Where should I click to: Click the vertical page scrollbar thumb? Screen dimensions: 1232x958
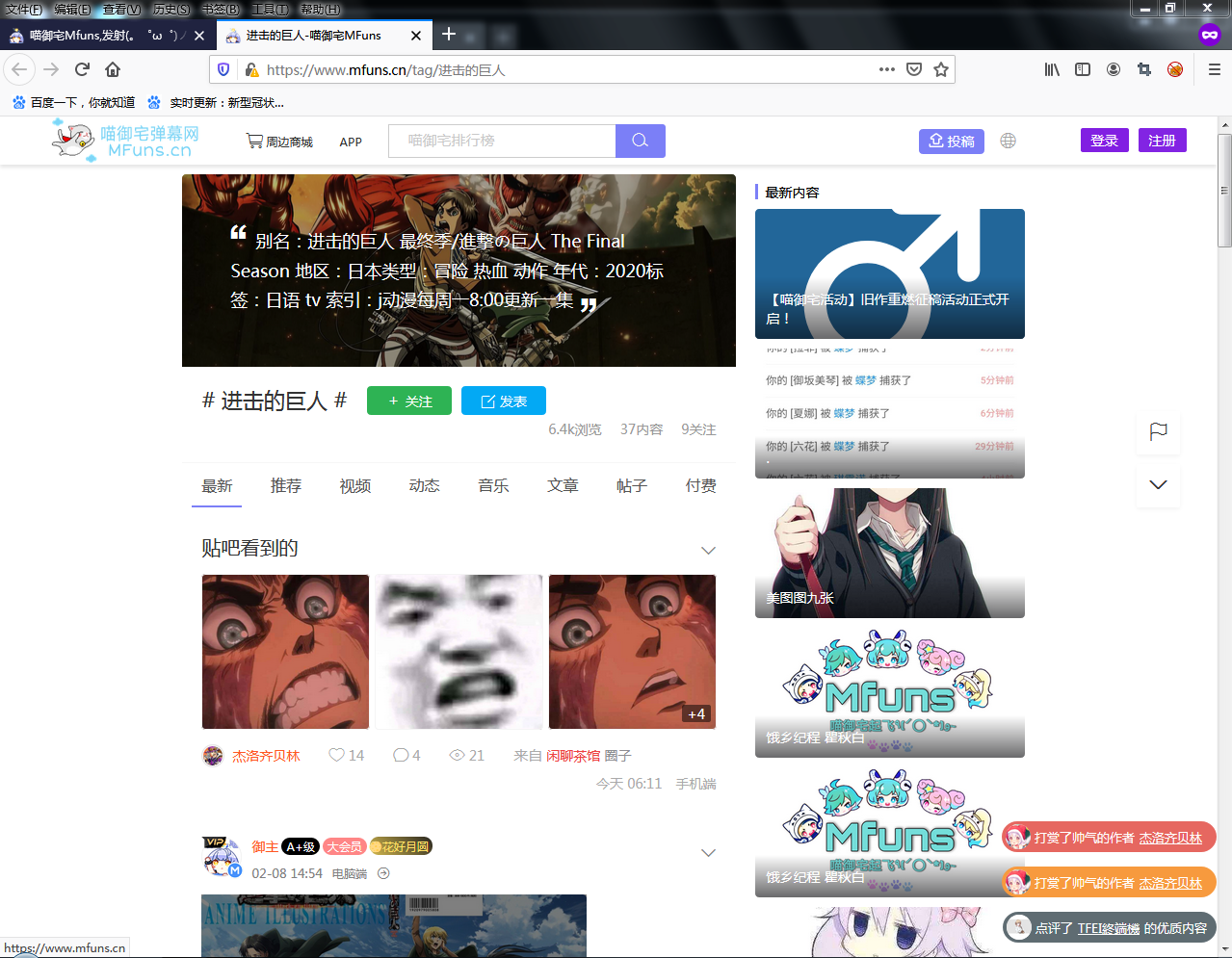point(1224,193)
